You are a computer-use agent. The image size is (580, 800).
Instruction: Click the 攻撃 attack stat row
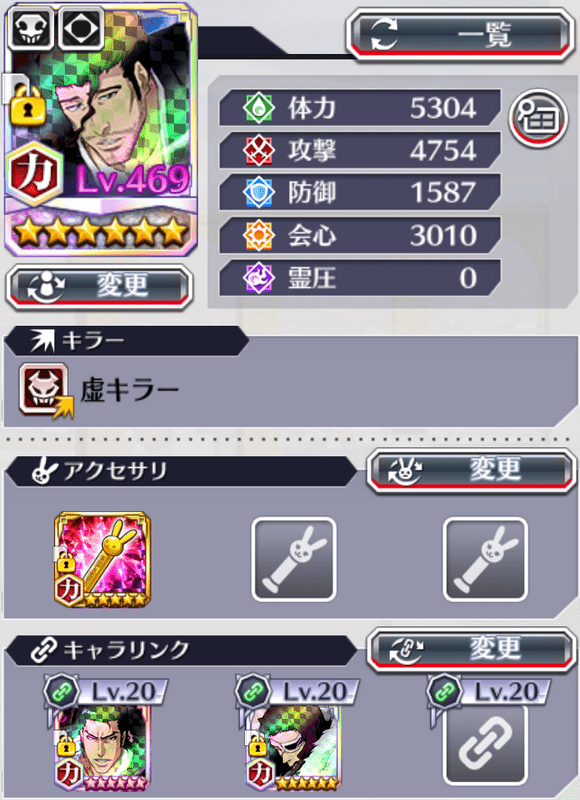[x=360, y=151]
